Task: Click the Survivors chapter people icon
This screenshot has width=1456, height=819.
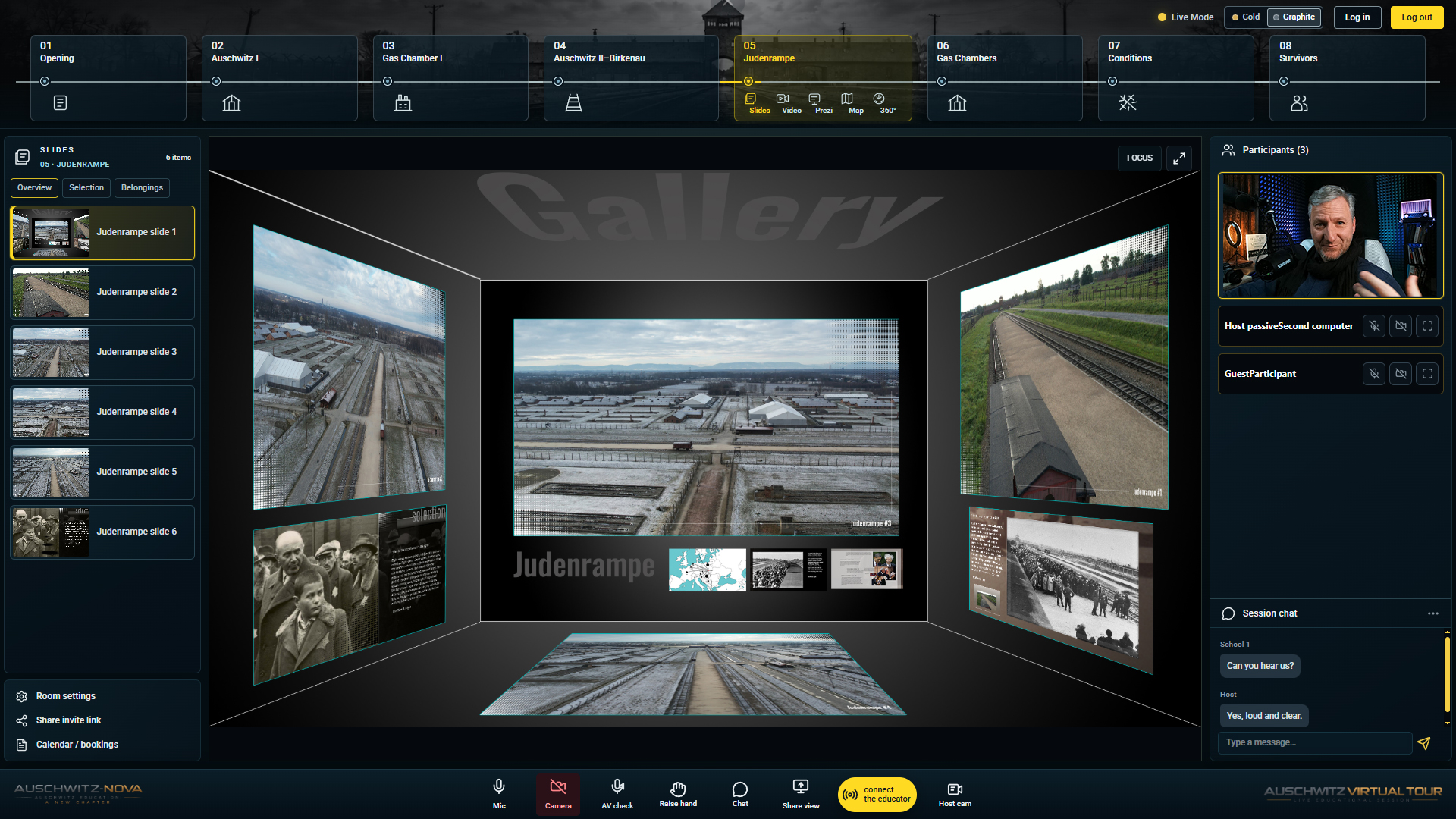Action: click(1299, 102)
